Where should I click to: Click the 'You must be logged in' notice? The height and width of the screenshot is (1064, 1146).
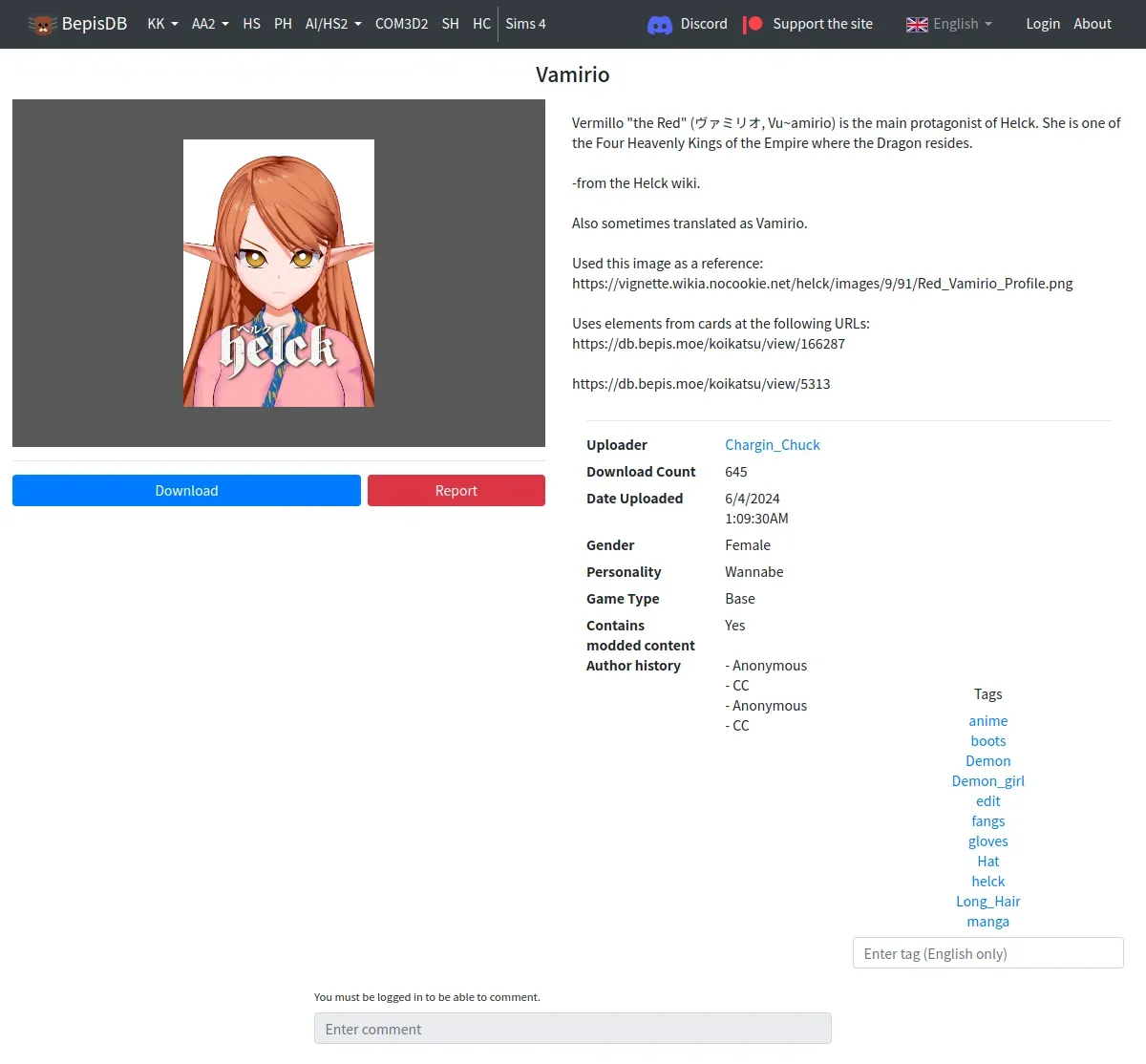(x=427, y=997)
